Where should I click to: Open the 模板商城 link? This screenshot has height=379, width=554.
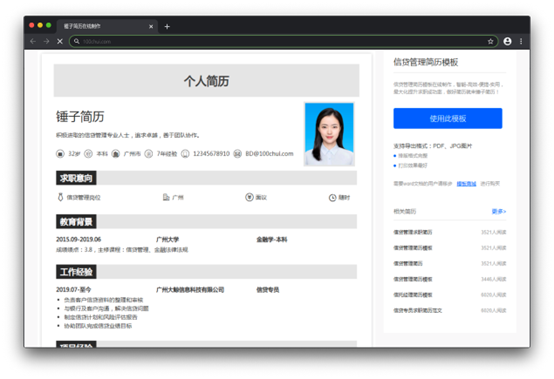click(x=466, y=184)
